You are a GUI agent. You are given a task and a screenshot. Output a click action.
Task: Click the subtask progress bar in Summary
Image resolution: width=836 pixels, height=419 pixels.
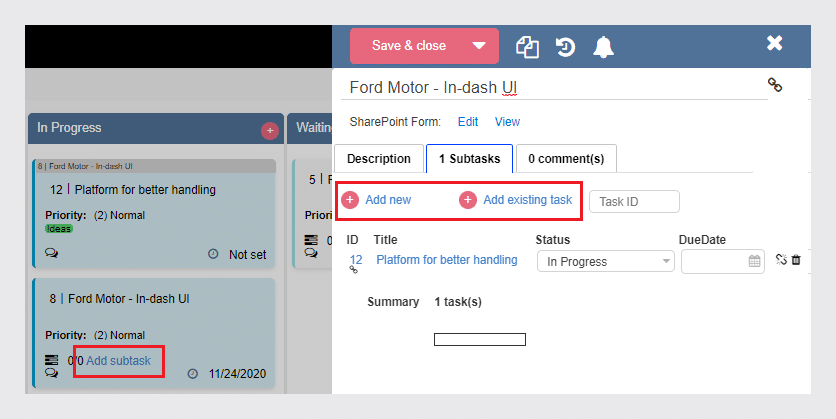(480, 340)
